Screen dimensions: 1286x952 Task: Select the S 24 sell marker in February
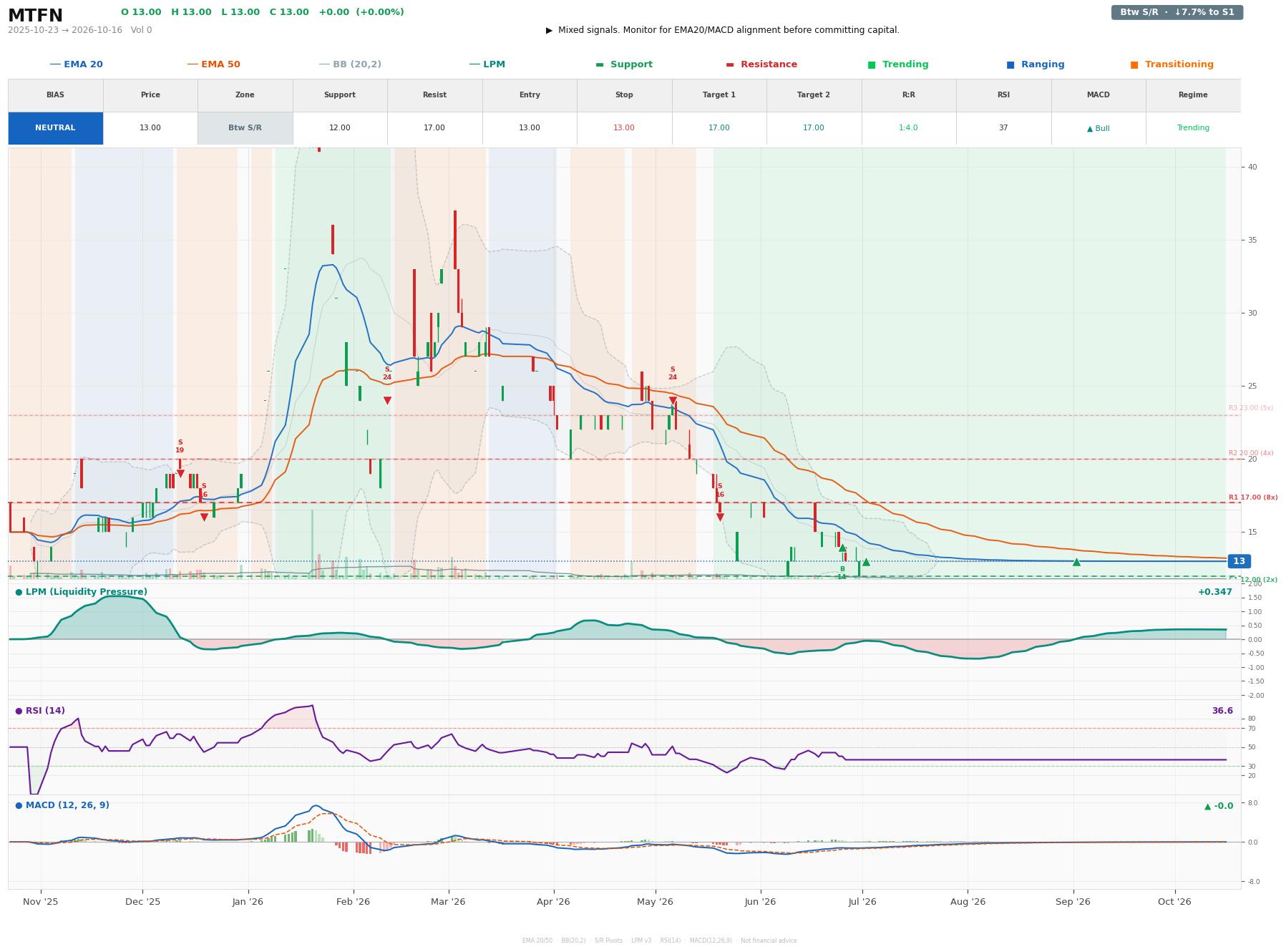click(387, 401)
